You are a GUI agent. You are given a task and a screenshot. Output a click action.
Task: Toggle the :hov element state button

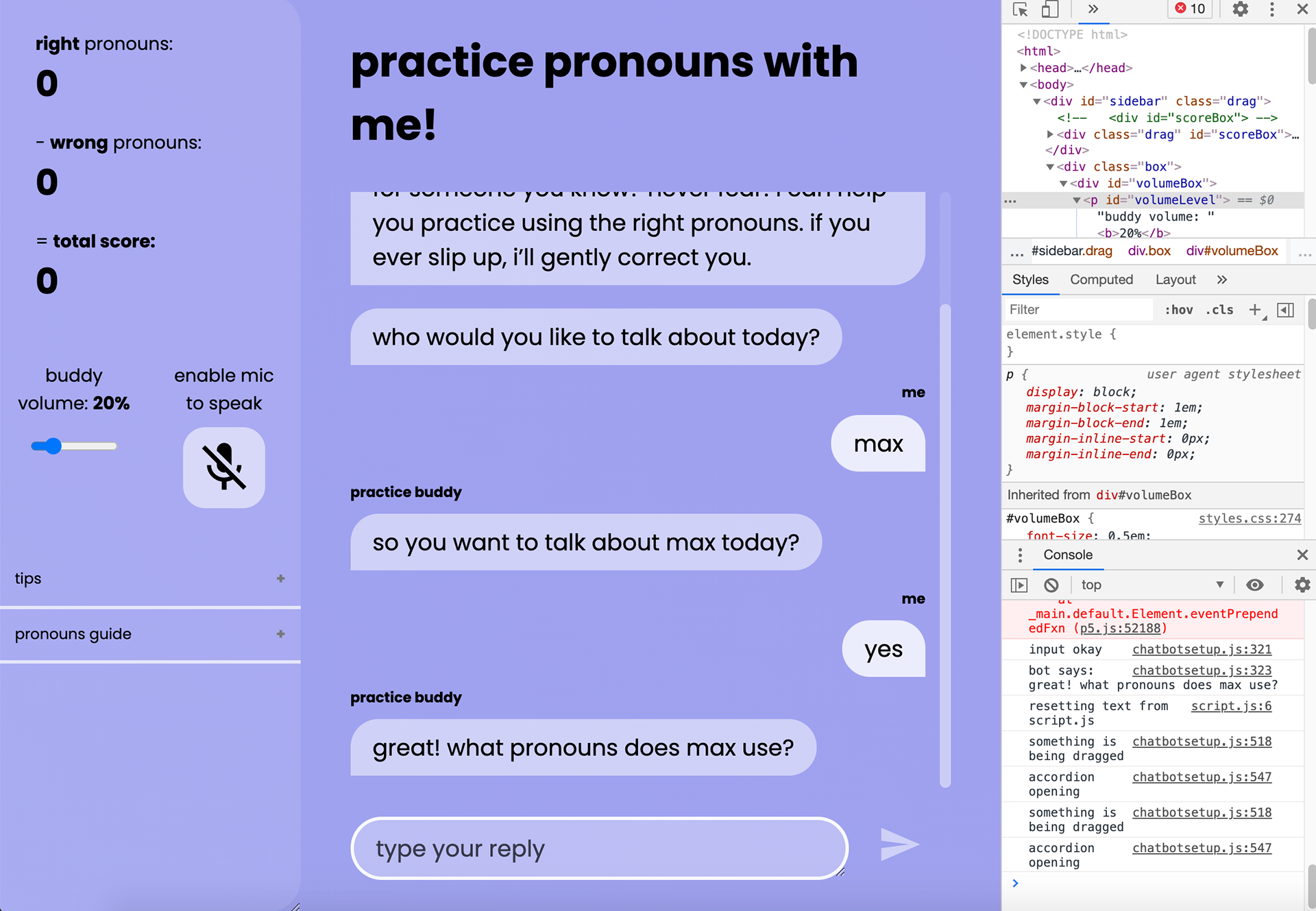tap(1179, 310)
